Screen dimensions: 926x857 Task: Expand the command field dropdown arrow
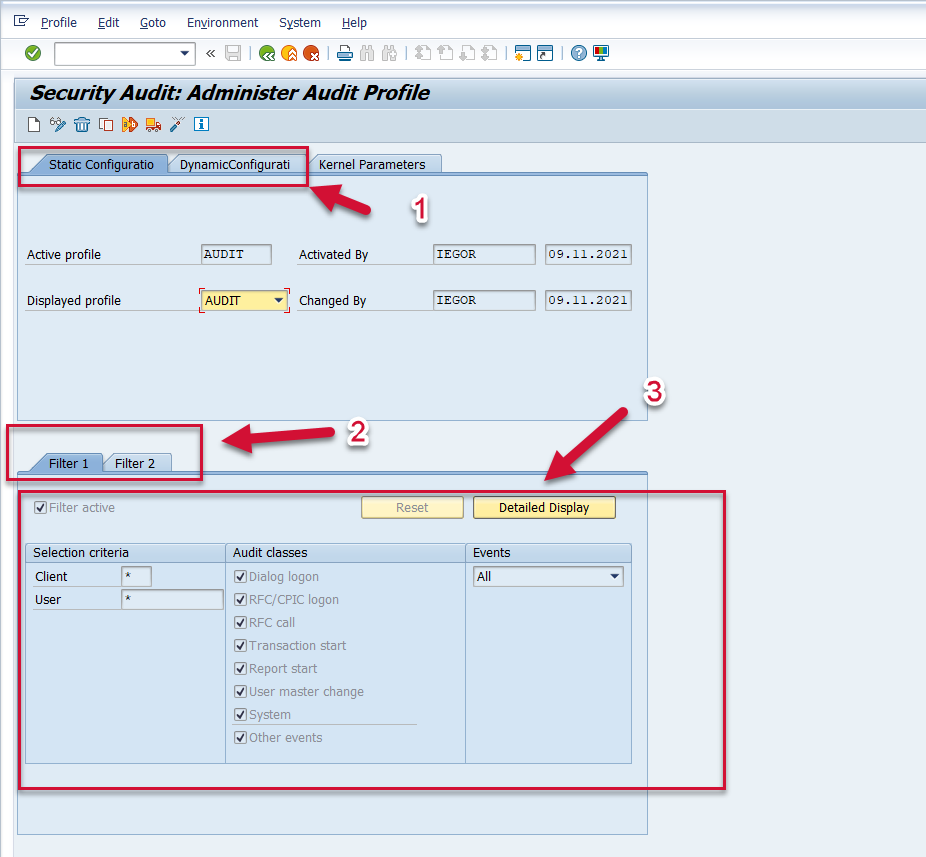184,53
